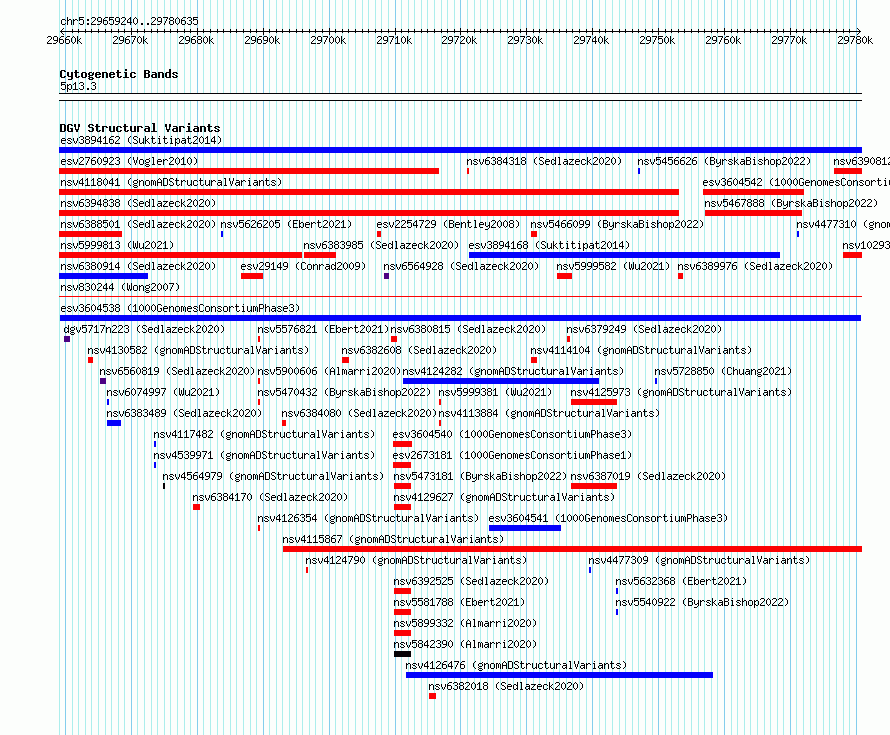
Task: Select the dgv5717n223 purple marker
Action: pyautogui.click(x=67, y=339)
